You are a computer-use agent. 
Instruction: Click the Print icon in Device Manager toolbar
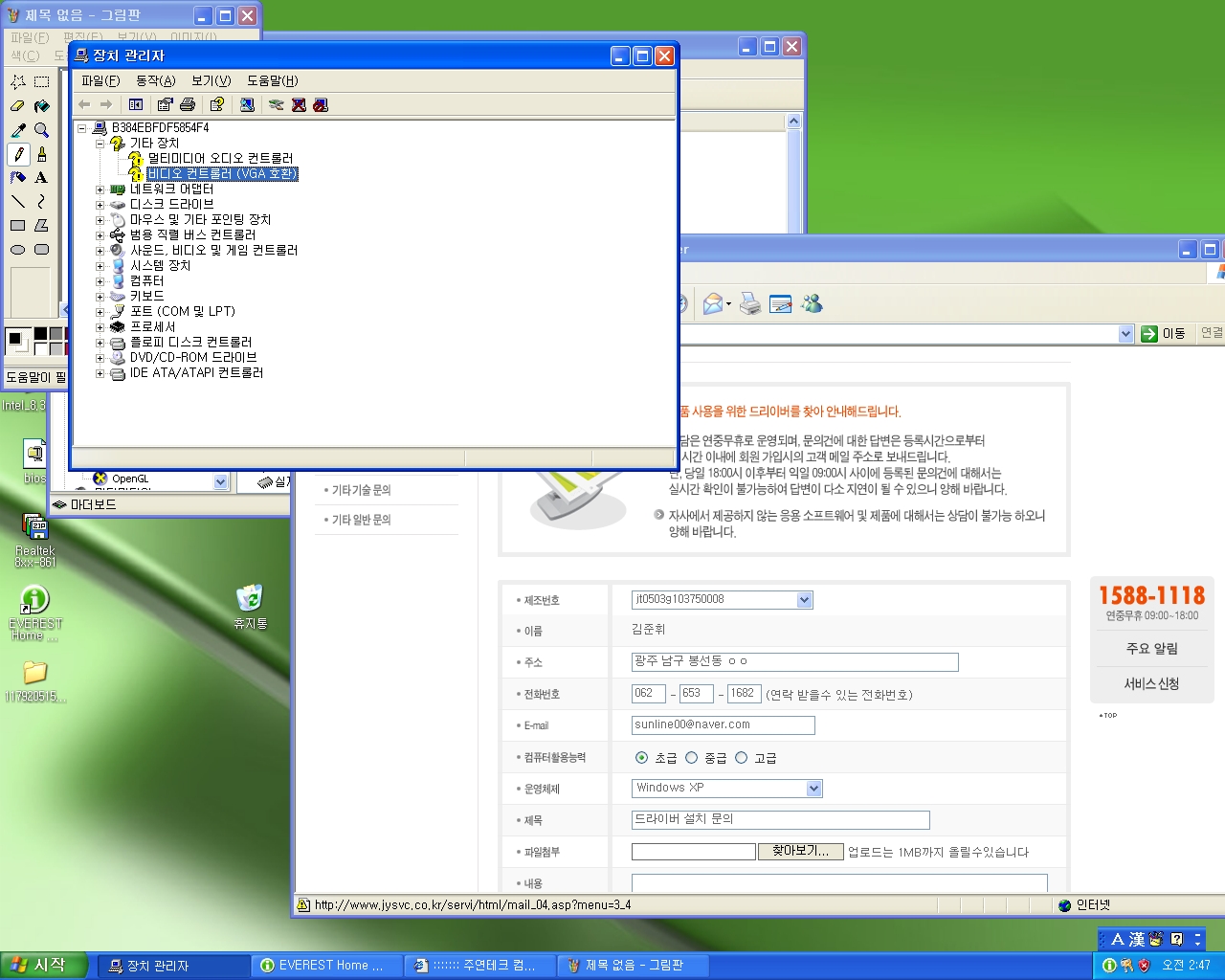coord(188,104)
